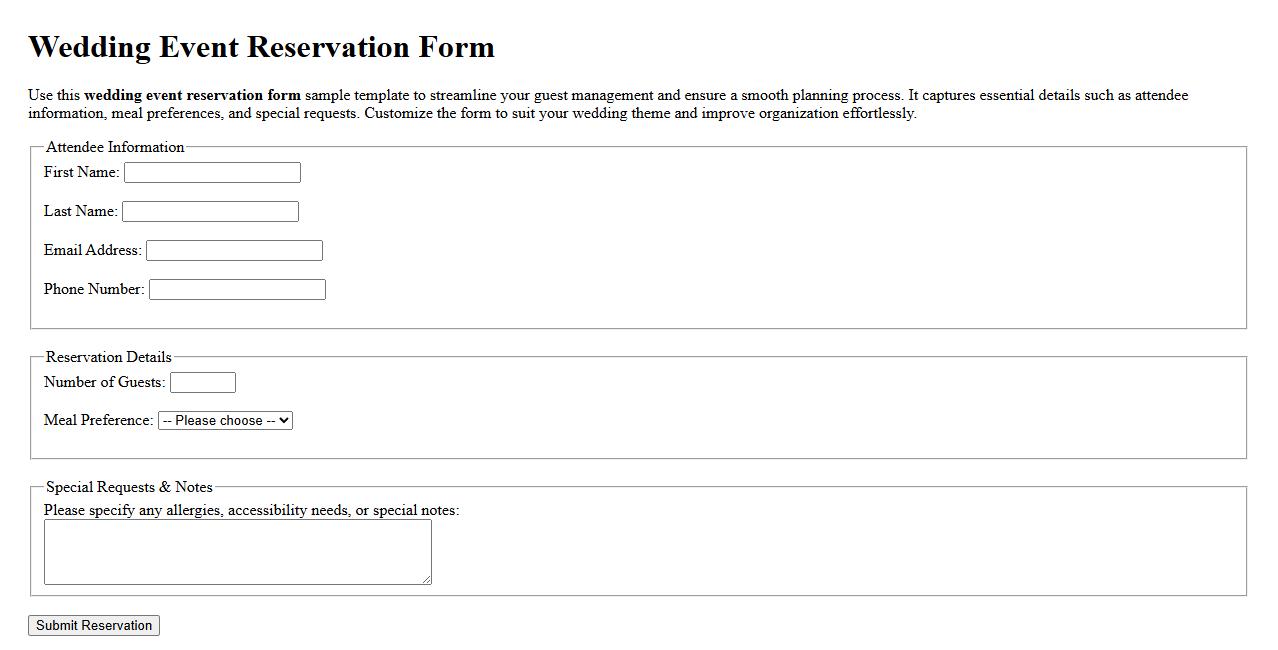The image size is (1278, 650).
Task: Click the textarea resize handle
Action: [427, 581]
